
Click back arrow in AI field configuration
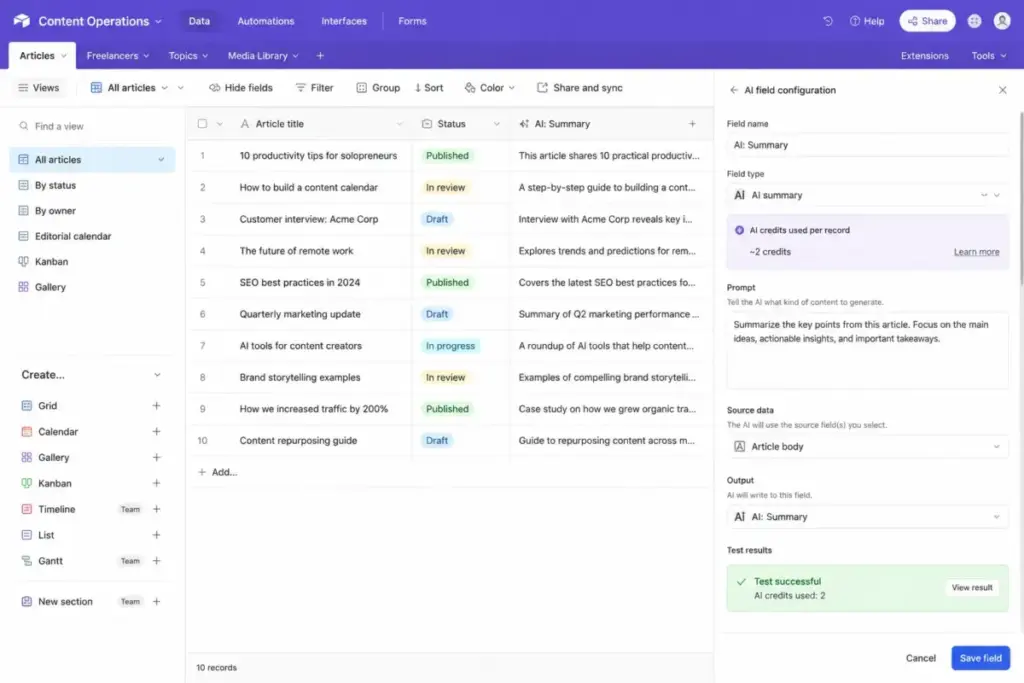pos(733,90)
